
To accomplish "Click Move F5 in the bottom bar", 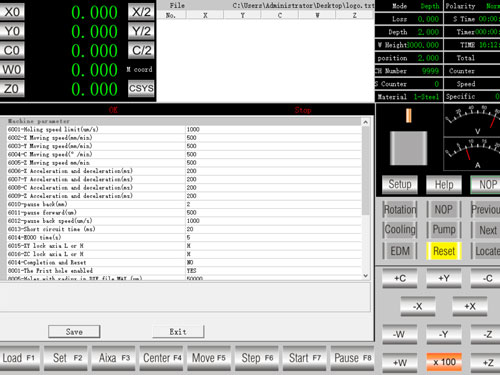I will pyautogui.click(x=209, y=358).
